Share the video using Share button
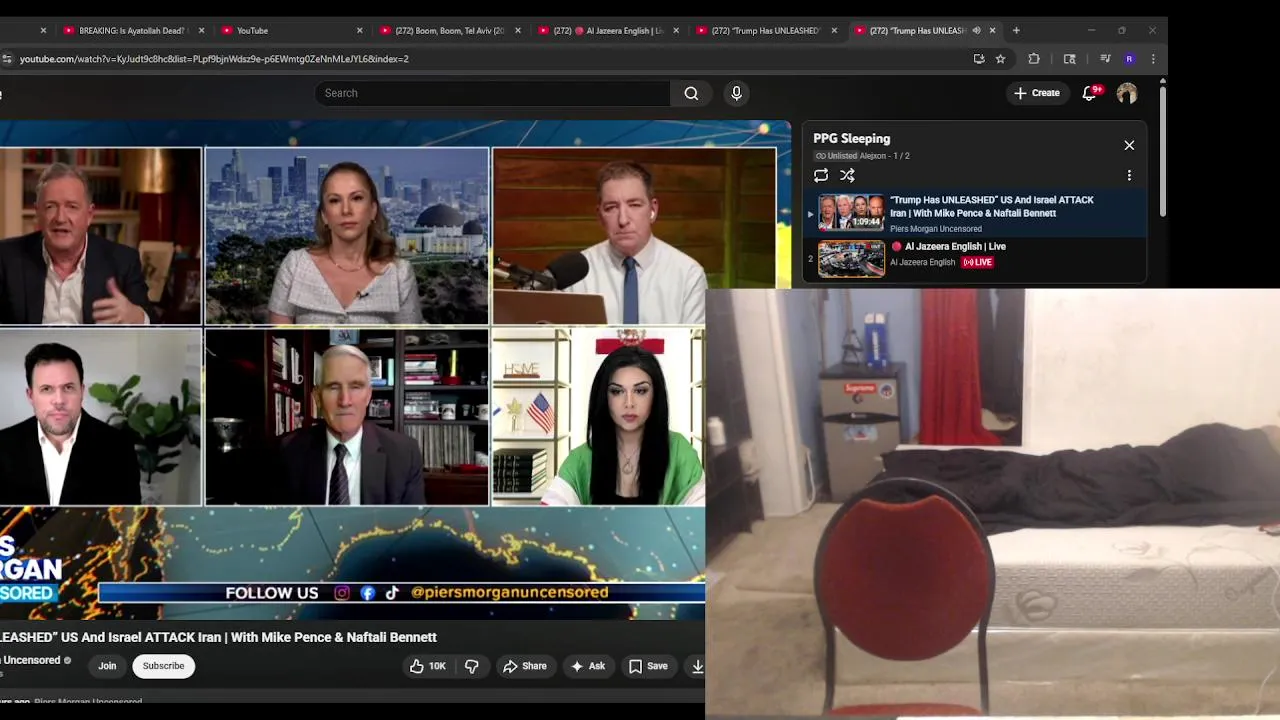This screenshot has width=1280, height=720. pyautogui.click(x=525, y=666)
